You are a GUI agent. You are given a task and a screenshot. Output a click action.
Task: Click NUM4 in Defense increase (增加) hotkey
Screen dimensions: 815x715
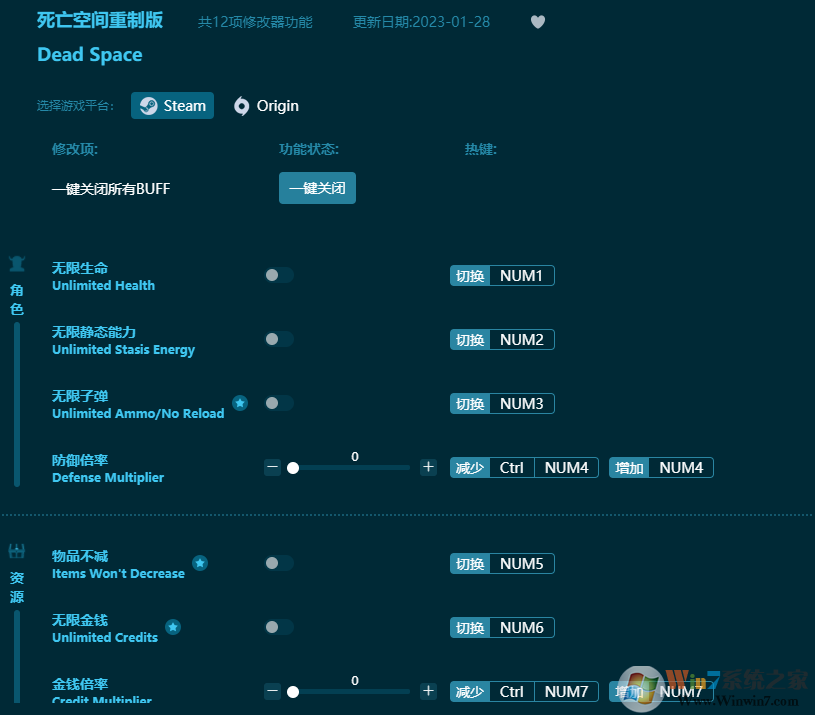pyautogui.click(x=681, y=468)
